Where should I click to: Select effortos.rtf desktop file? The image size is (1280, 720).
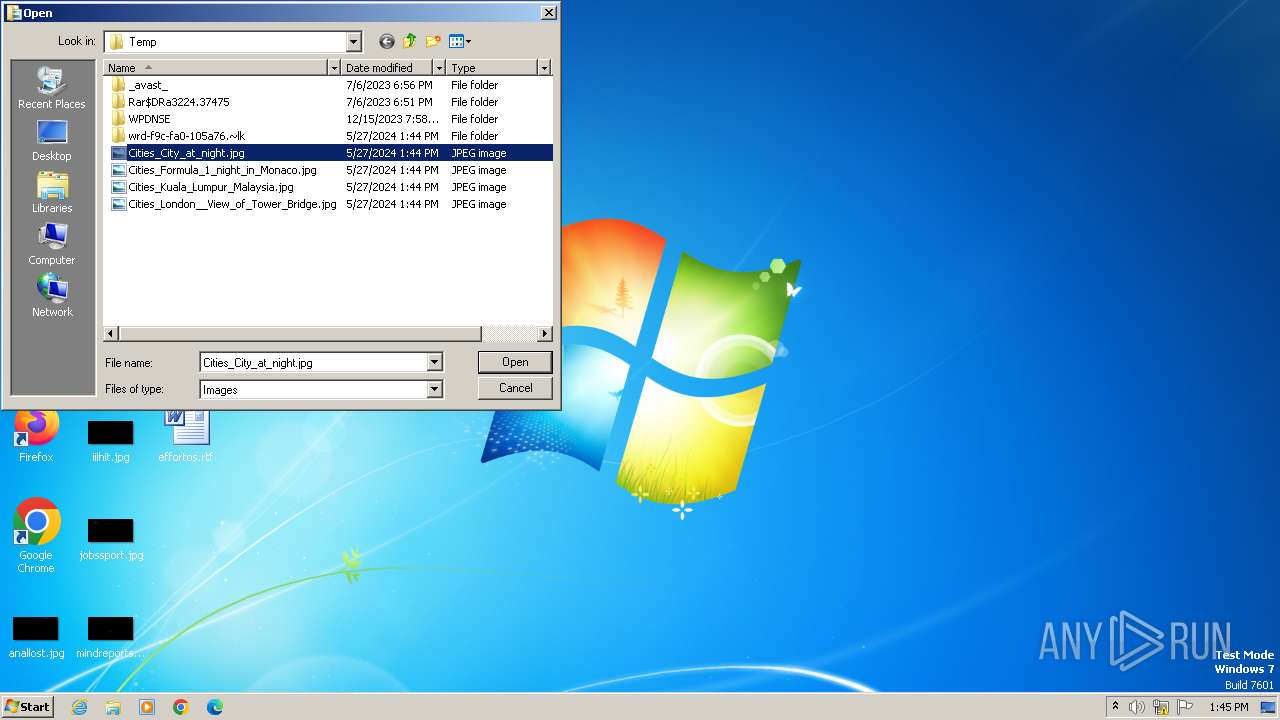pos(186,435)
